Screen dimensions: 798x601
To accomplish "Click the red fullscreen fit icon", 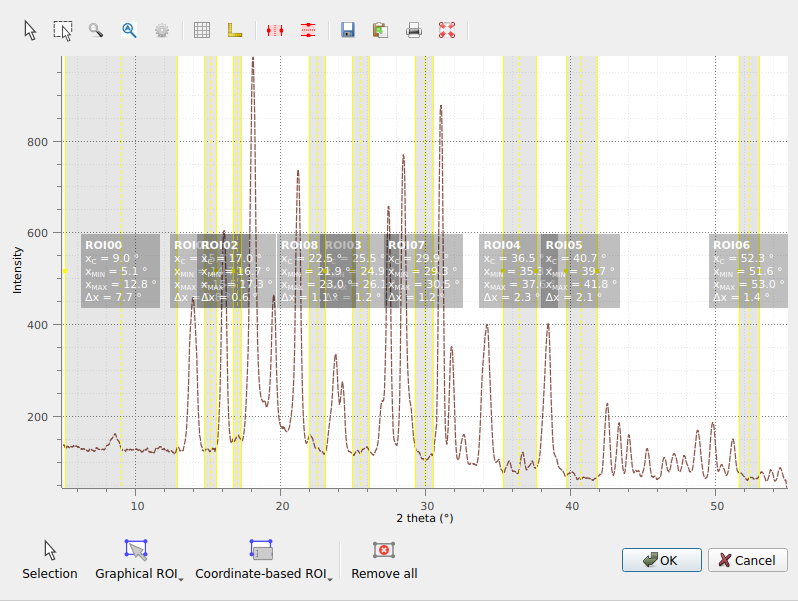I will tap(447, 30).
